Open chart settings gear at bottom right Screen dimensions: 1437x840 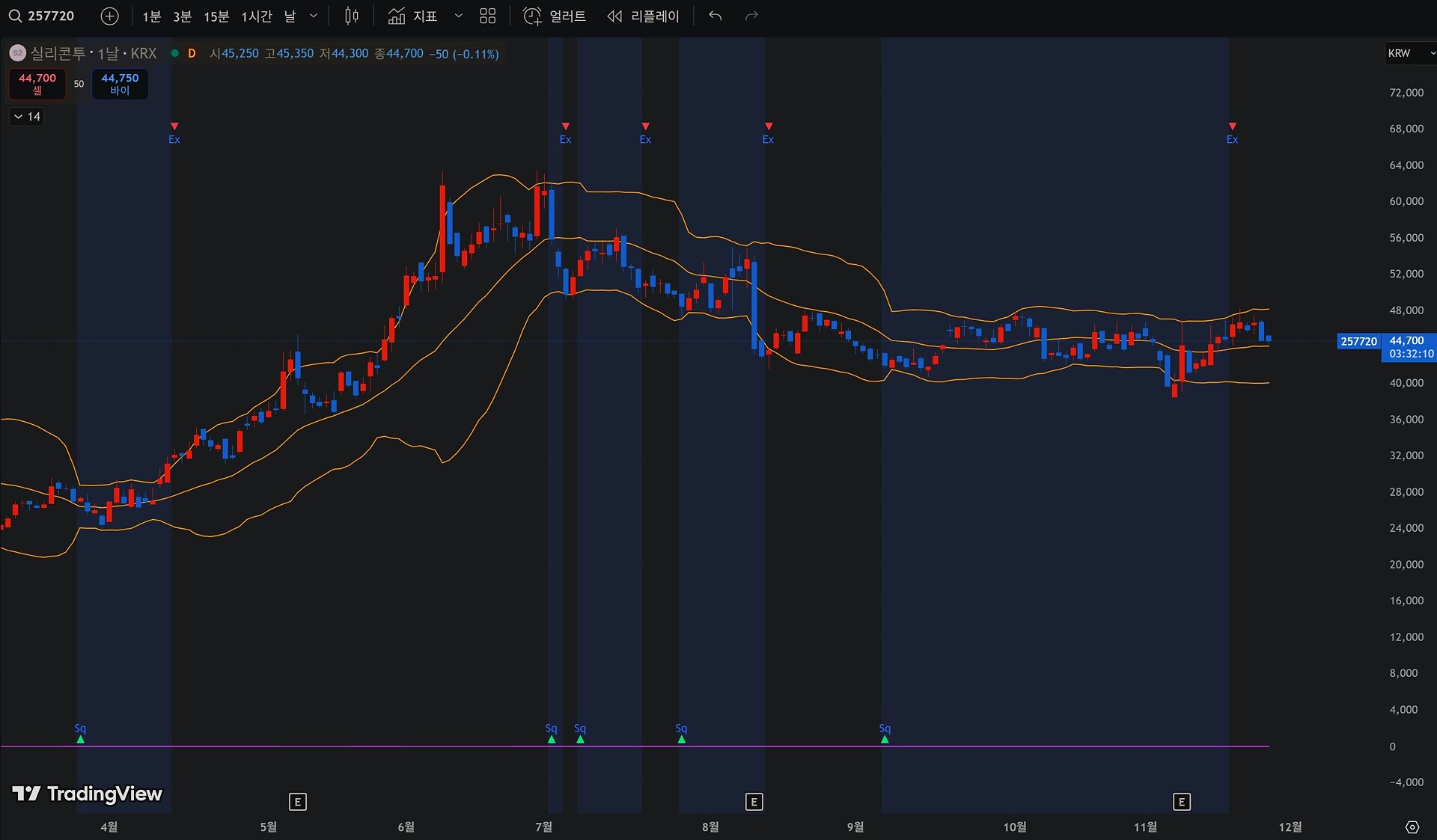[1412, 827]
